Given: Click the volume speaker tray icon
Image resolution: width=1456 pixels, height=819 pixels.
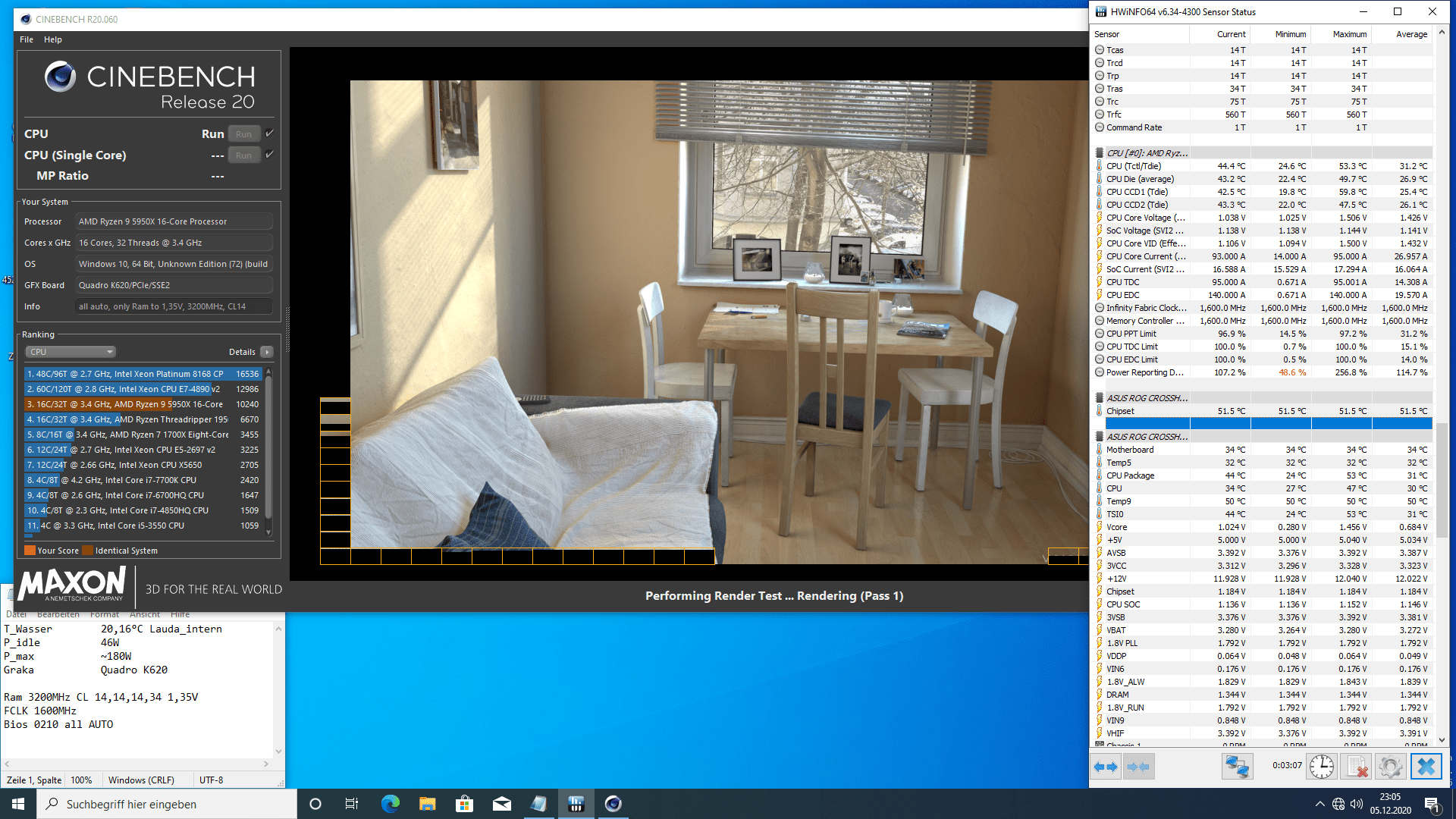Looking at the screenshot, I should (1357, 804).
